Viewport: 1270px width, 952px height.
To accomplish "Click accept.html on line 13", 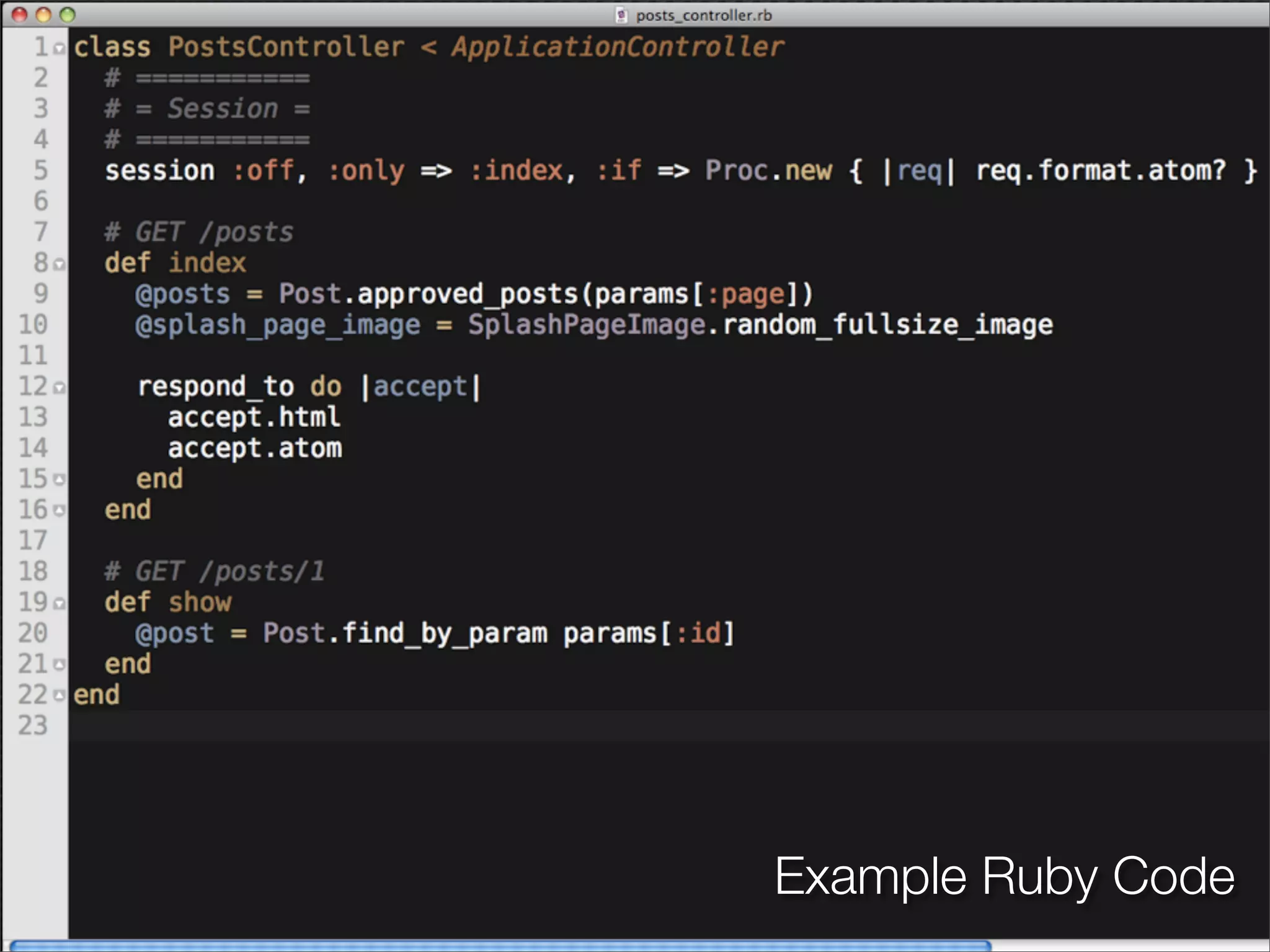I will 254,417.
